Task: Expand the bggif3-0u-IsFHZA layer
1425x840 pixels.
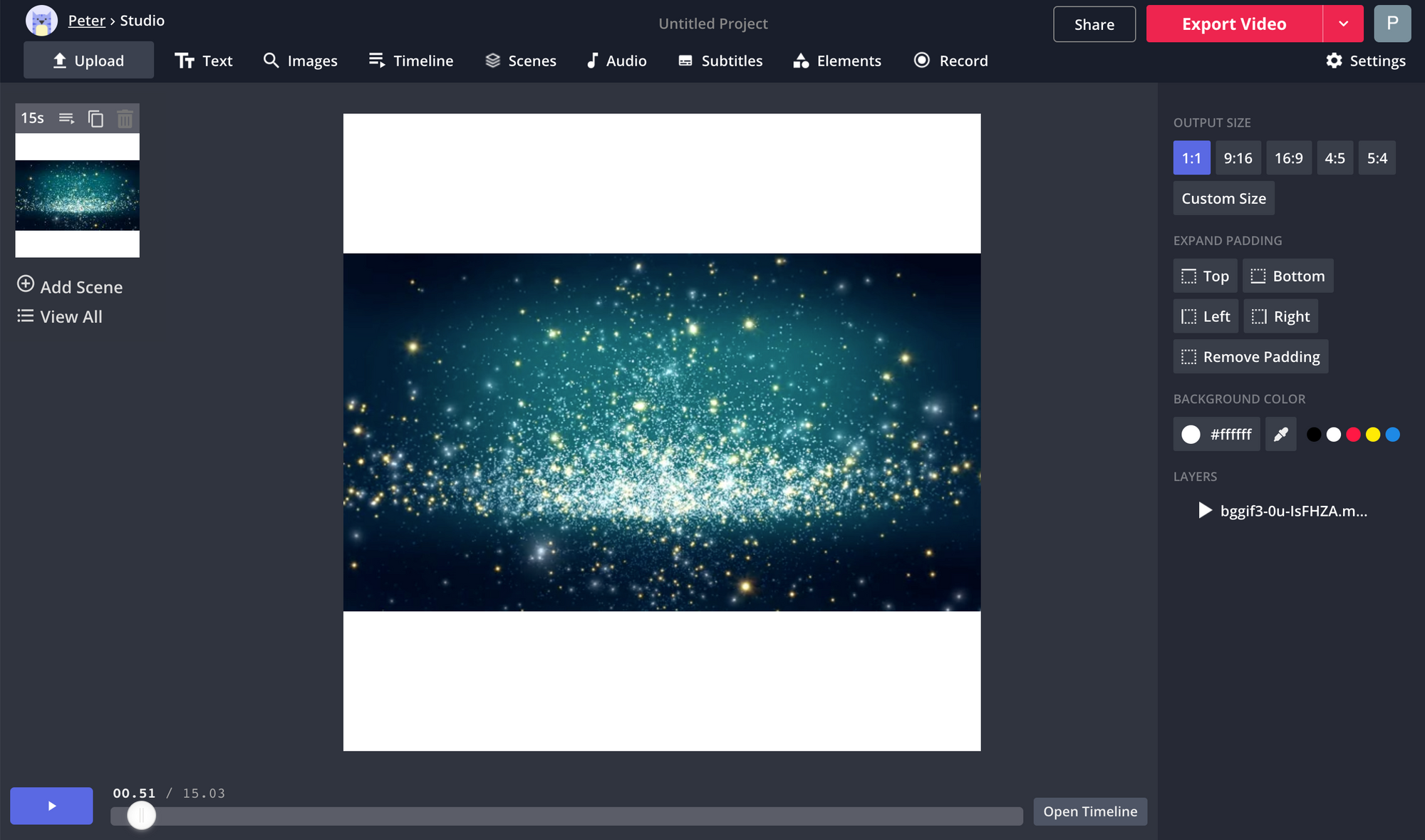Action: (1204, 510)
